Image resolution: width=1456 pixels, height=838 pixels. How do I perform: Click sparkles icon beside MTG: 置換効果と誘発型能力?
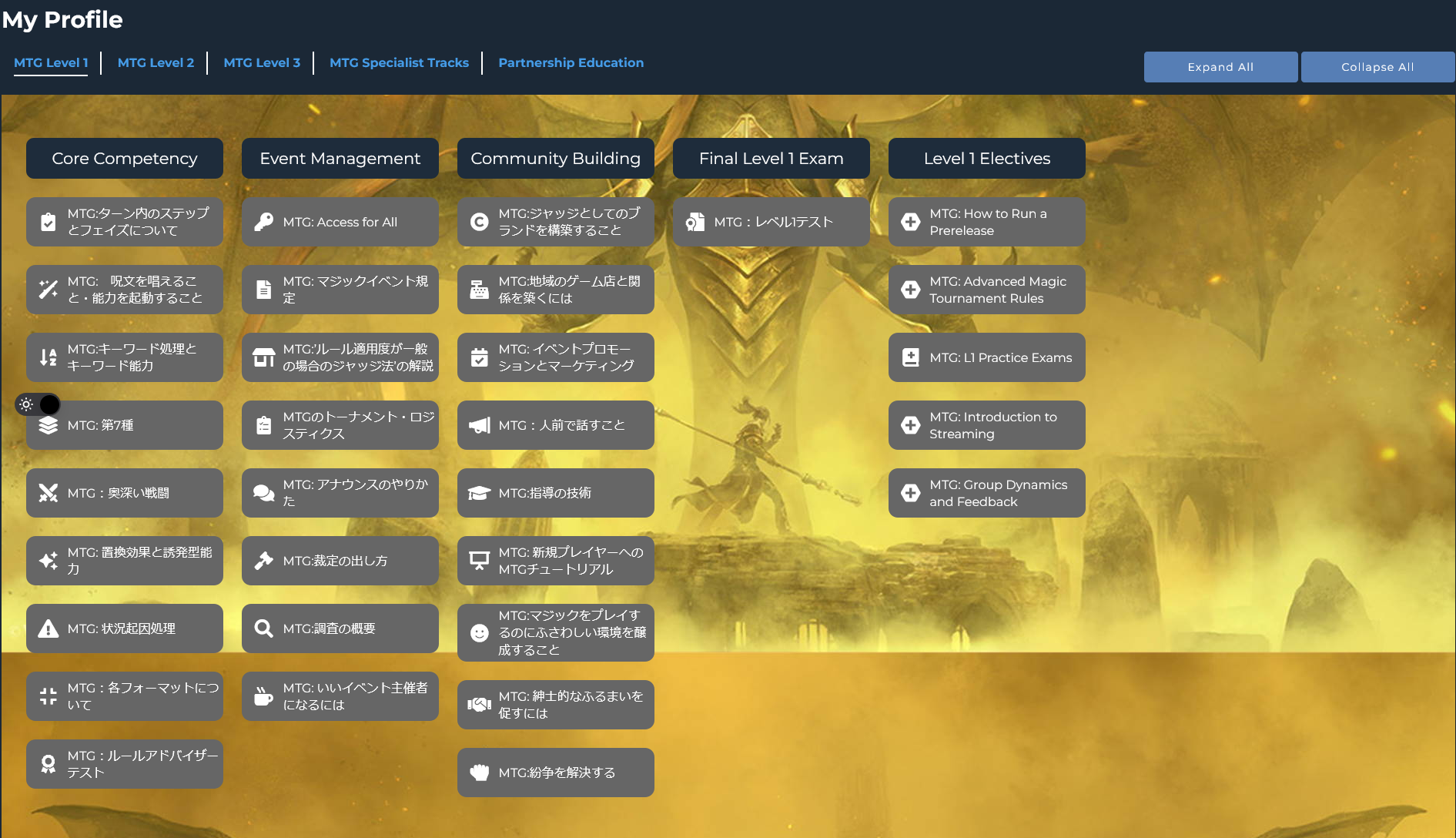[x=48, y=561]
